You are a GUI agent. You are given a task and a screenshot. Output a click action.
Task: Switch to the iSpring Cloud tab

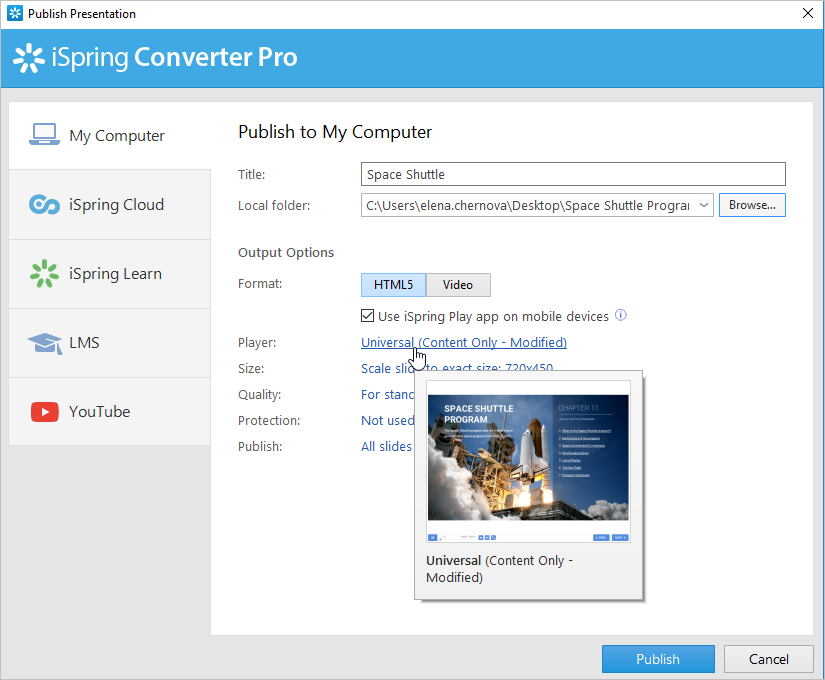[x=109, y=205]
